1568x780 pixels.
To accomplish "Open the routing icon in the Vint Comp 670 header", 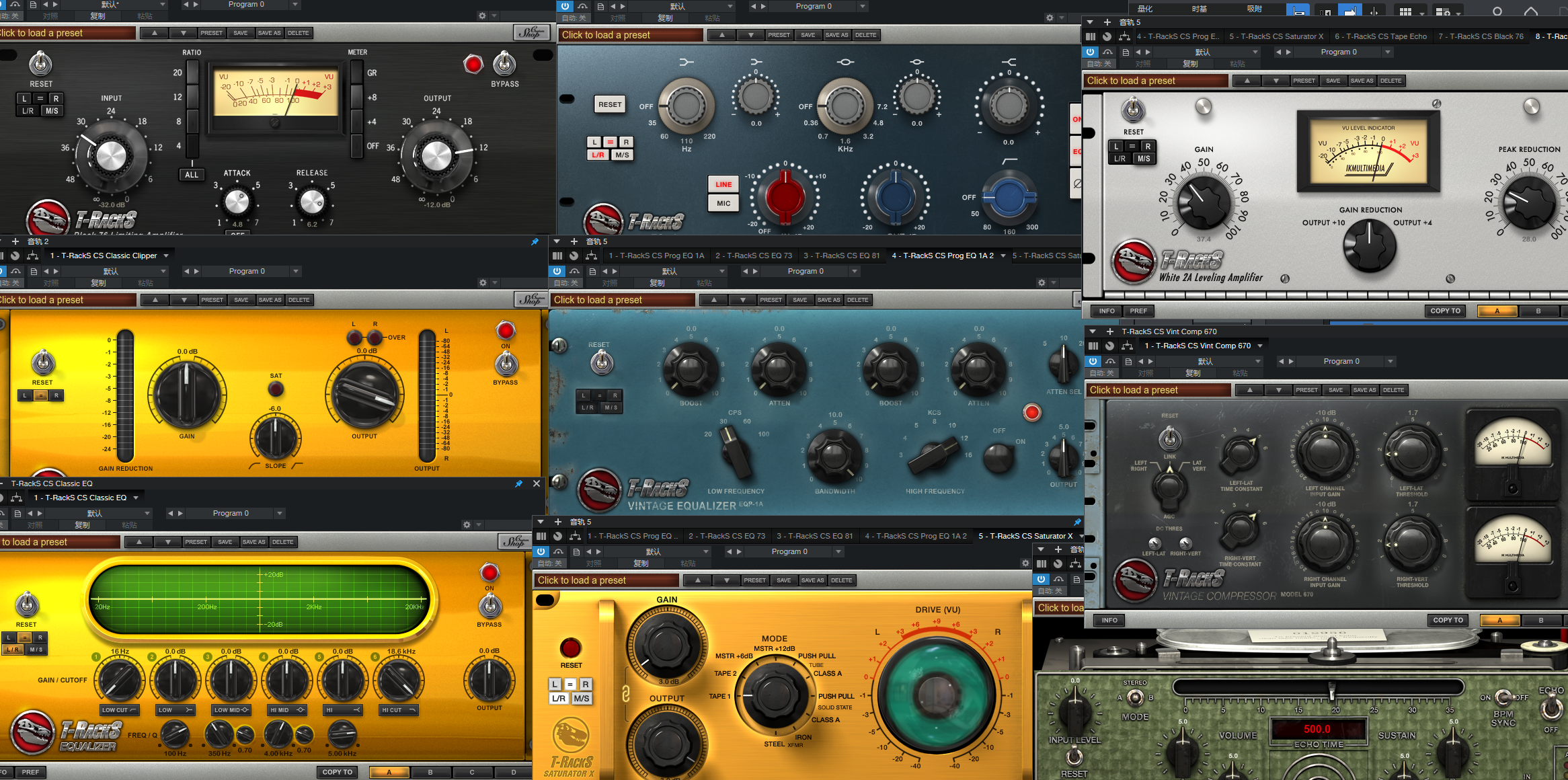I will coord(1127,346).
